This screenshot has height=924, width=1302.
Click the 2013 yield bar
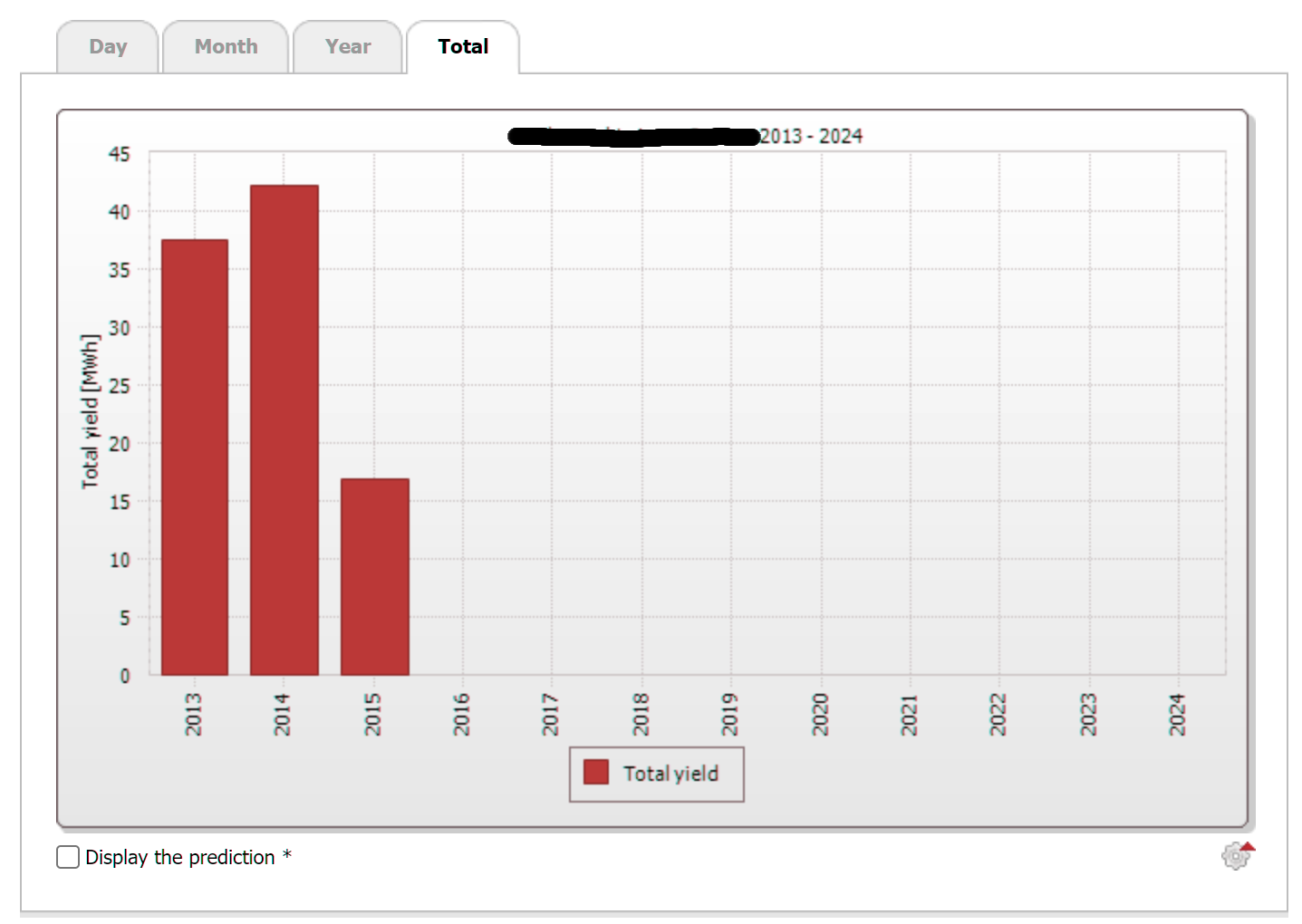click(x=195, y=457)
